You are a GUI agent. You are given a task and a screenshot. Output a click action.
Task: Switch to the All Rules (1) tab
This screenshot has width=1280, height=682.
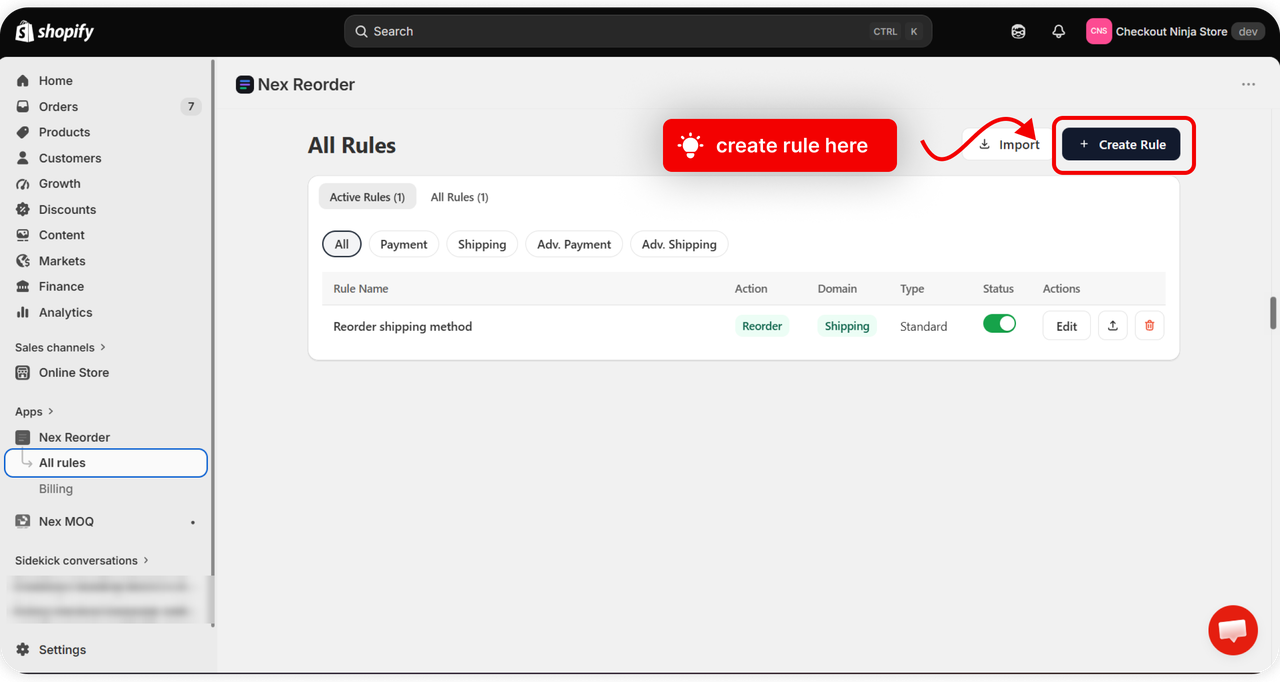tap(459, 197)
